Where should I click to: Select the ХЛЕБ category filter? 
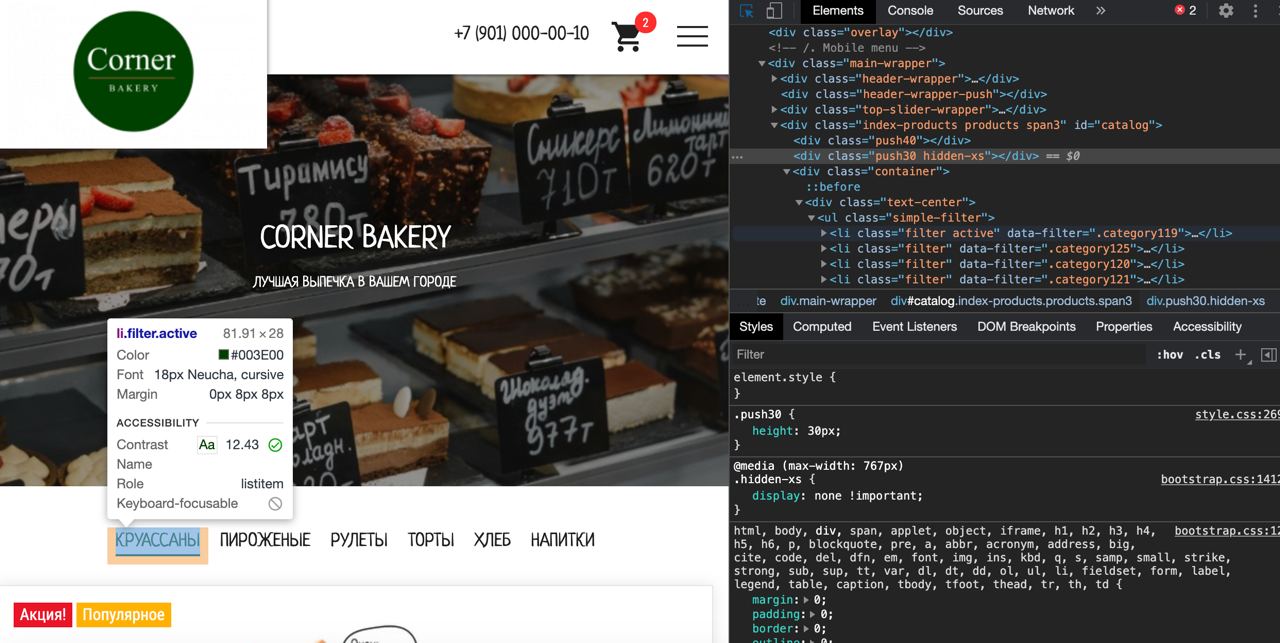[492, 540]
